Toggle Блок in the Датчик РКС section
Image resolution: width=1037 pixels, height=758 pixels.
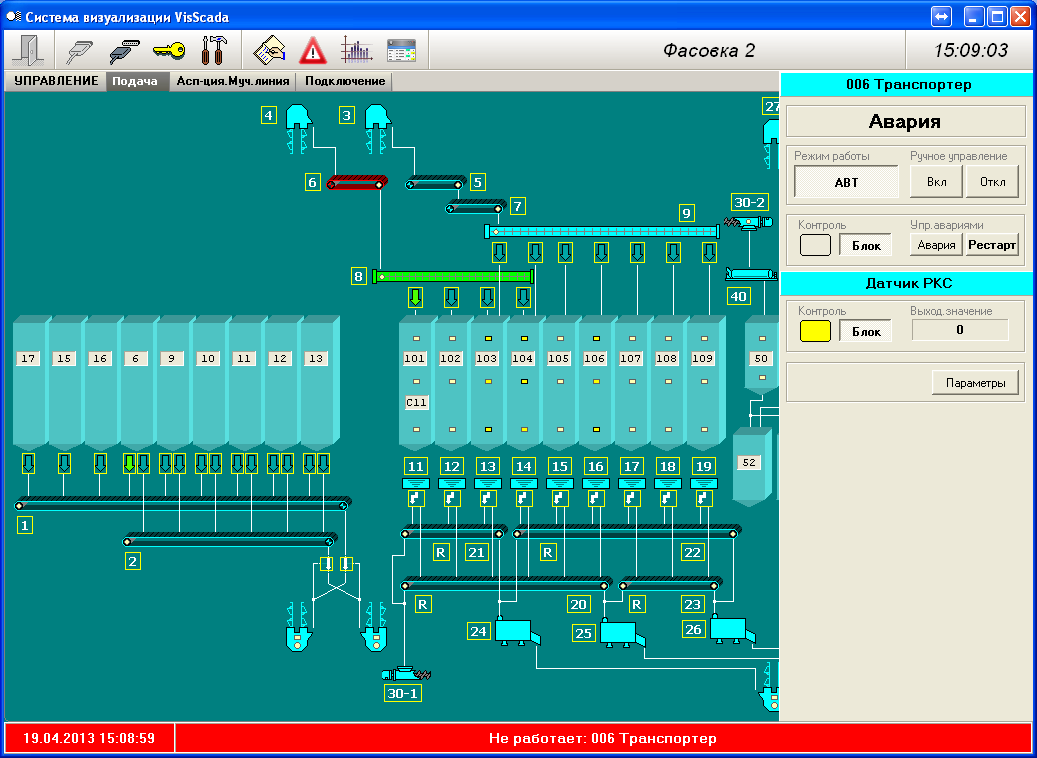pyautogui.click(x=865, y=331)
